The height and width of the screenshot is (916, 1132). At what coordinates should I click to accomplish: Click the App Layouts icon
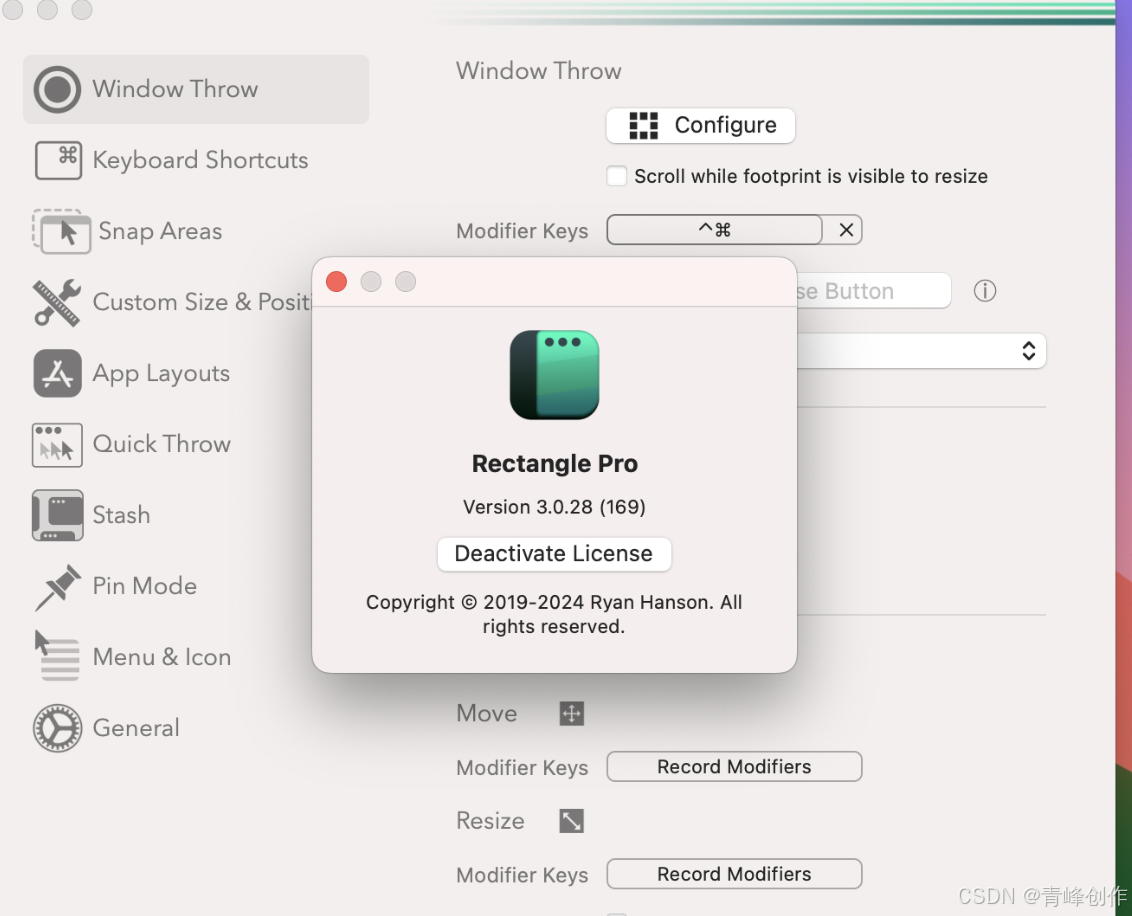coord(57,373)
